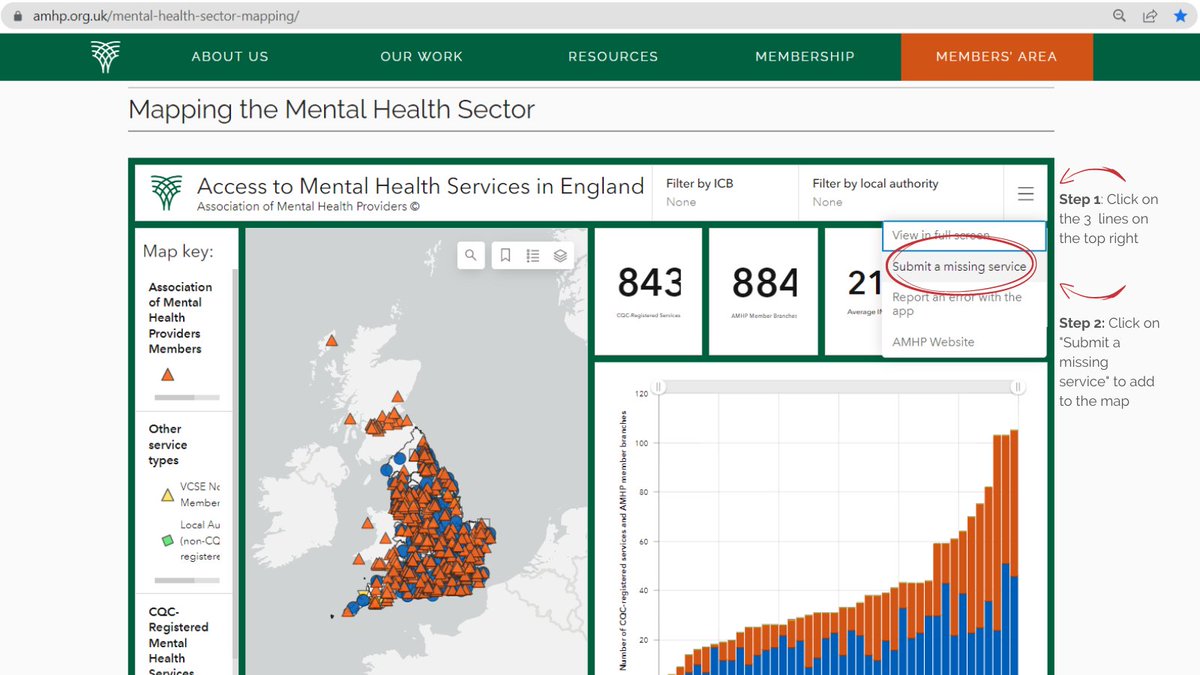Click the map search magnifier icon
Screen dimensions: 1200x675
471,255
